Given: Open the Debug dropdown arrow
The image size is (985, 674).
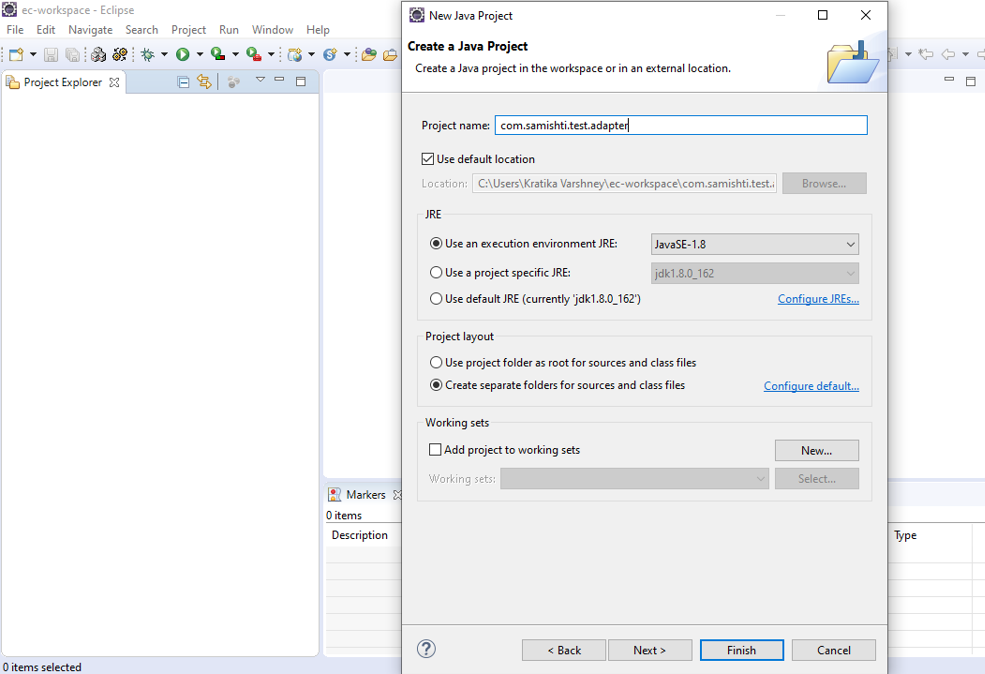Looking at the screenshot, I should click(165, 55).
